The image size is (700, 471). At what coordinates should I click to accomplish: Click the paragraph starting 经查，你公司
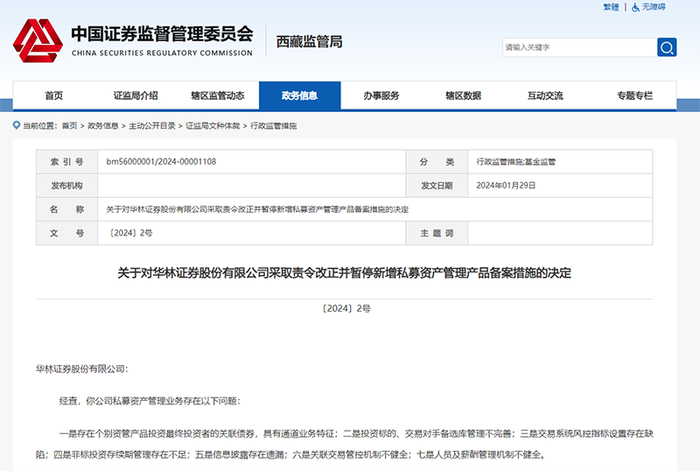pyautogui.click(x=150, y=401)
